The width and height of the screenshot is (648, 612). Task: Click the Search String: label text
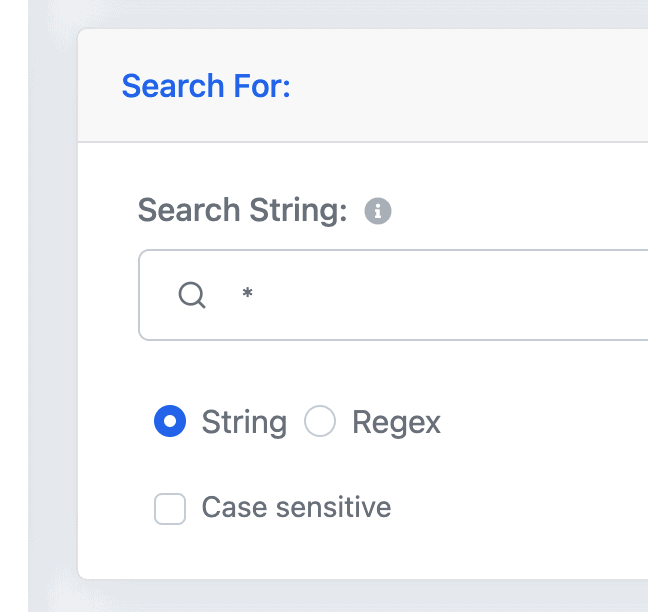click(242, 211)
